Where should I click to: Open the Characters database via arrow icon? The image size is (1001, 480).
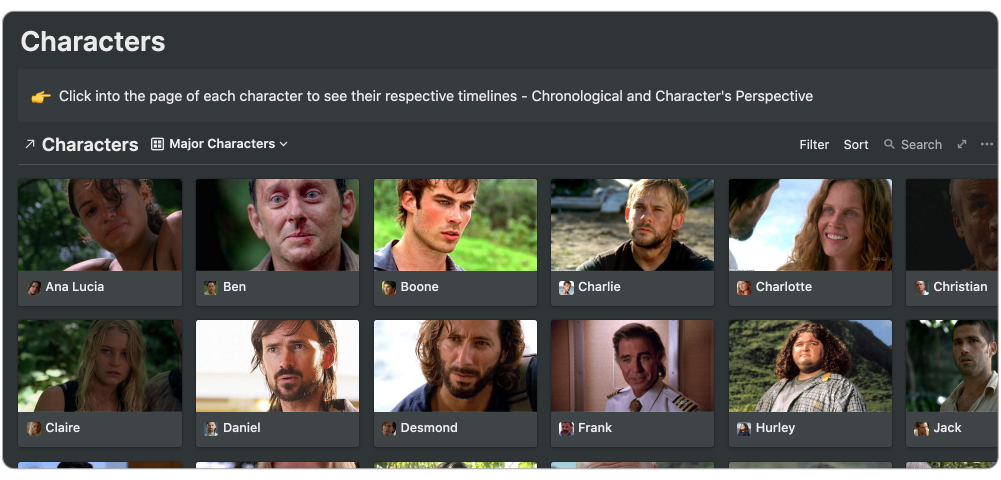tap(29, 144)
